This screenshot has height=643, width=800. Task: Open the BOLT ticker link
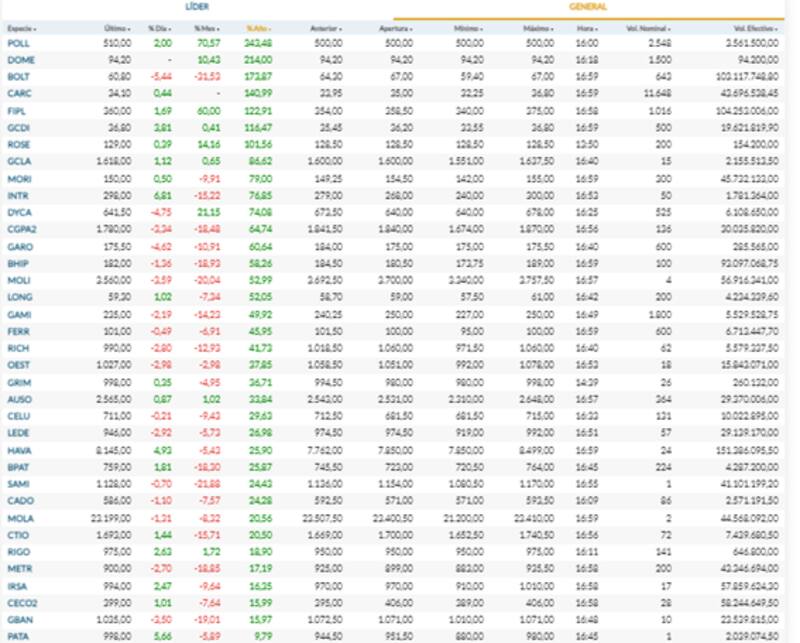pyautogui.click(x=17, y=76)
